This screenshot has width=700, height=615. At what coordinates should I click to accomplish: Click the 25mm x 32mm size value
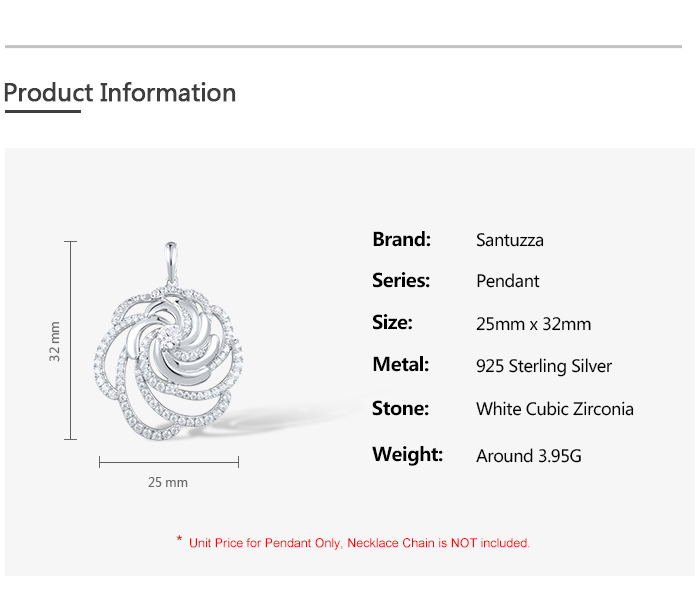tap(534, 324)
